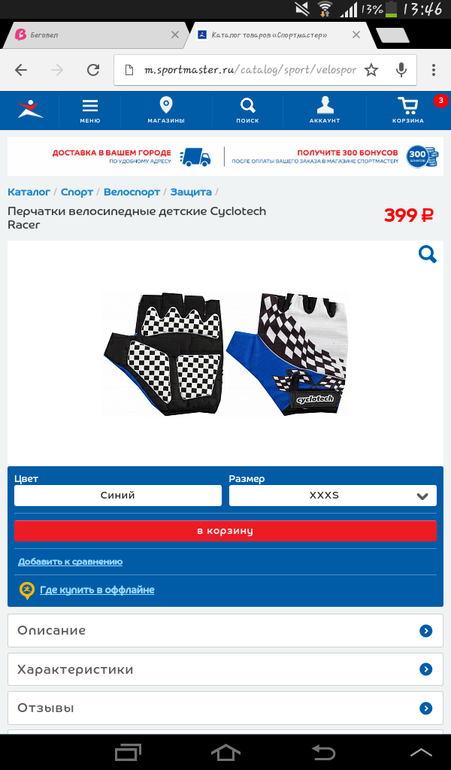Click the red в корзину button
Viewport: 451px width, 770px height.
tap(225, 531)
